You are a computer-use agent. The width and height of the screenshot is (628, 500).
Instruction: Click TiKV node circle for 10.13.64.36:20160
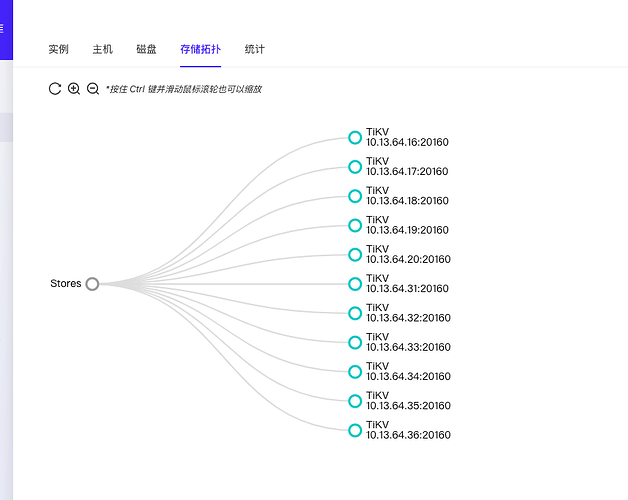coord(355,430)
